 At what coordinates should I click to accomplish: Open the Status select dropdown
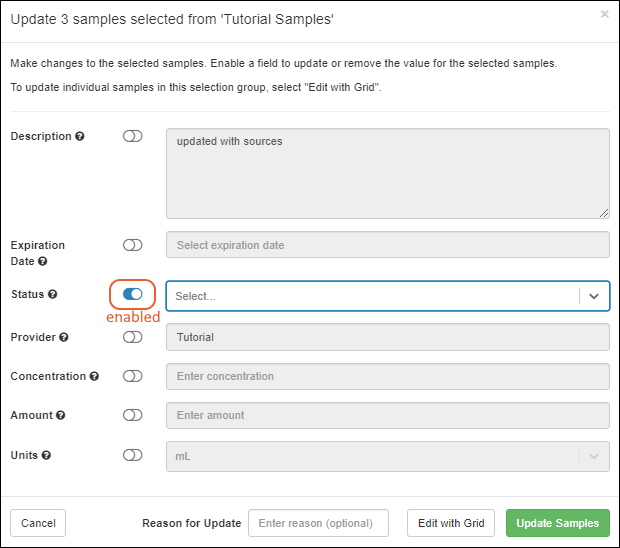[372, 296]
